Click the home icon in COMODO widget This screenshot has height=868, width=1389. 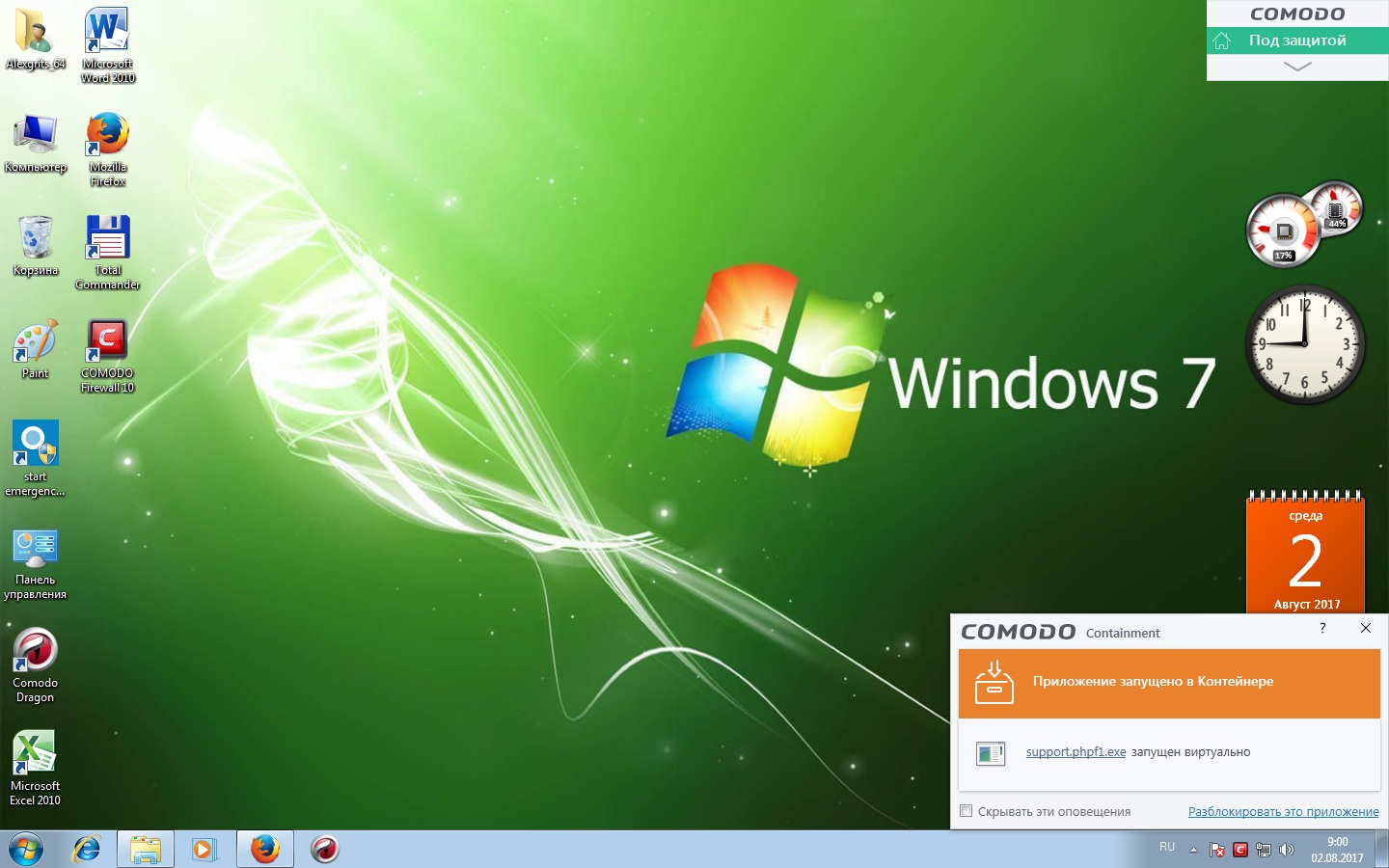[x=1222, y=41]
